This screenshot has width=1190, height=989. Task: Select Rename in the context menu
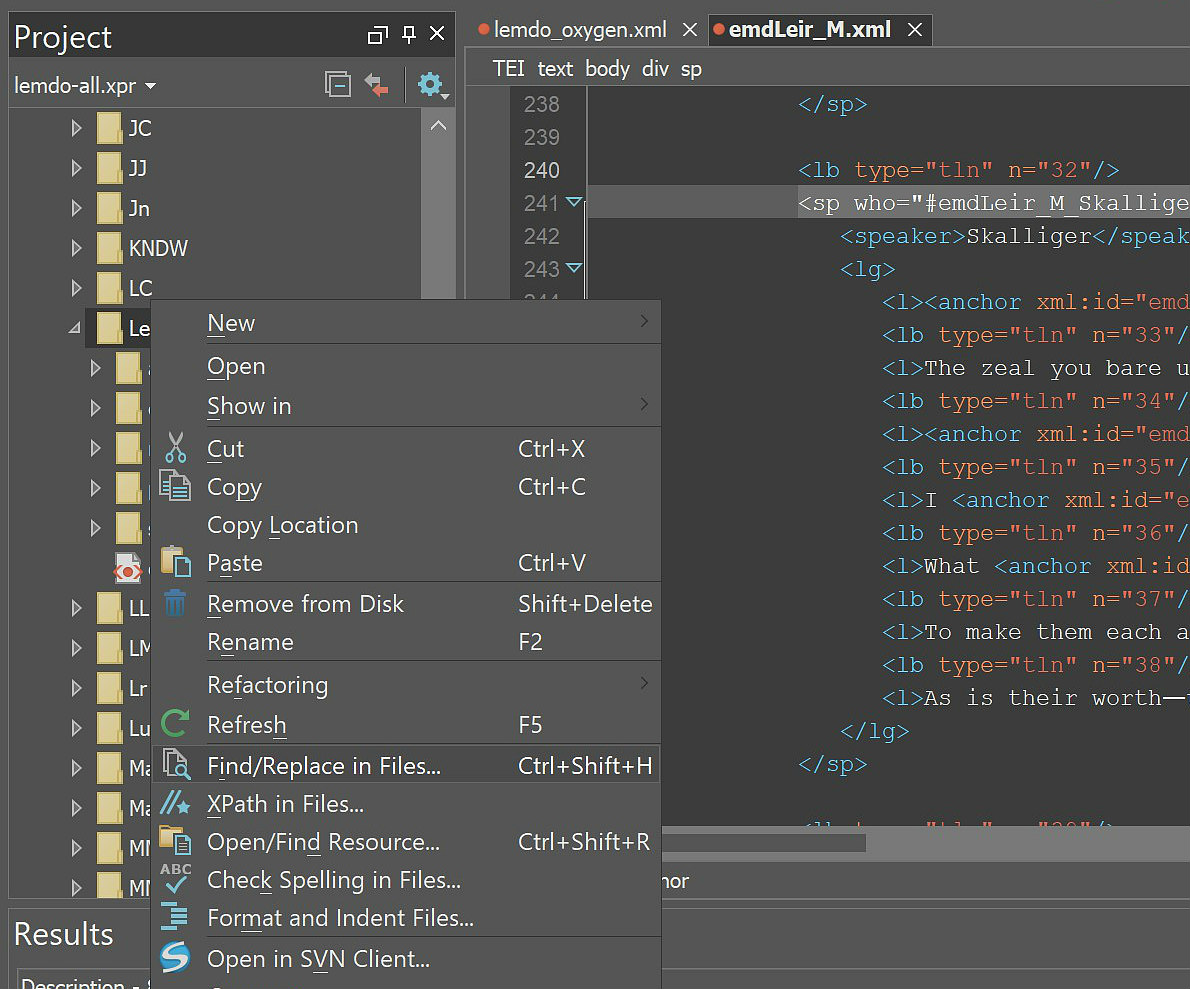tap(250, 642)
